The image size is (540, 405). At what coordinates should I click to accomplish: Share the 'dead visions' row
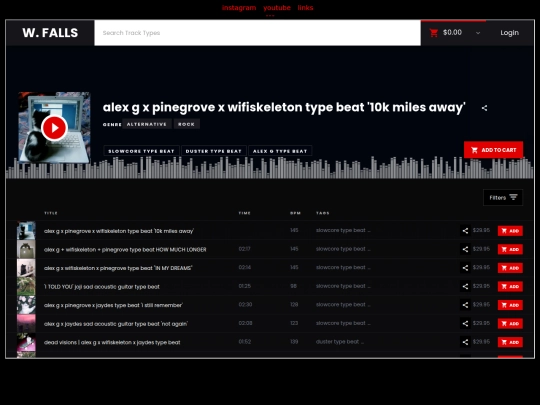pyautogui.click(x=465, y=342)
